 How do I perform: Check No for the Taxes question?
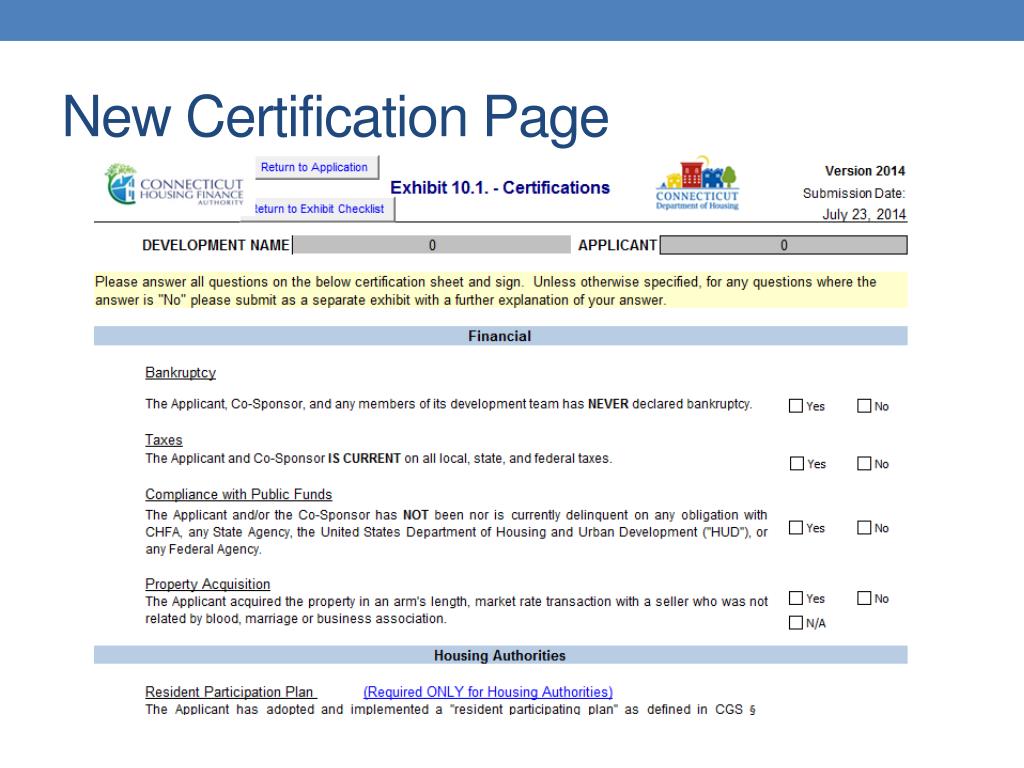[864, 463]
